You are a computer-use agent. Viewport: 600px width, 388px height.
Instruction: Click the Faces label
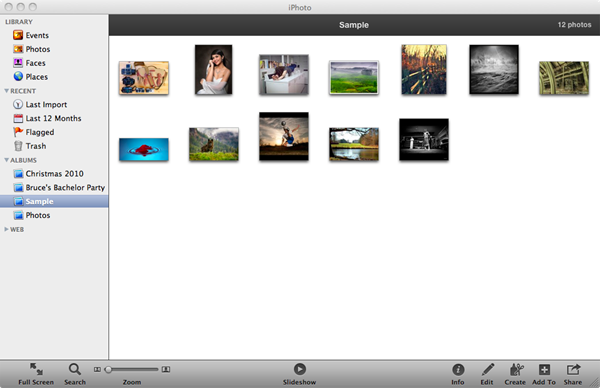[x=36, y=63]
